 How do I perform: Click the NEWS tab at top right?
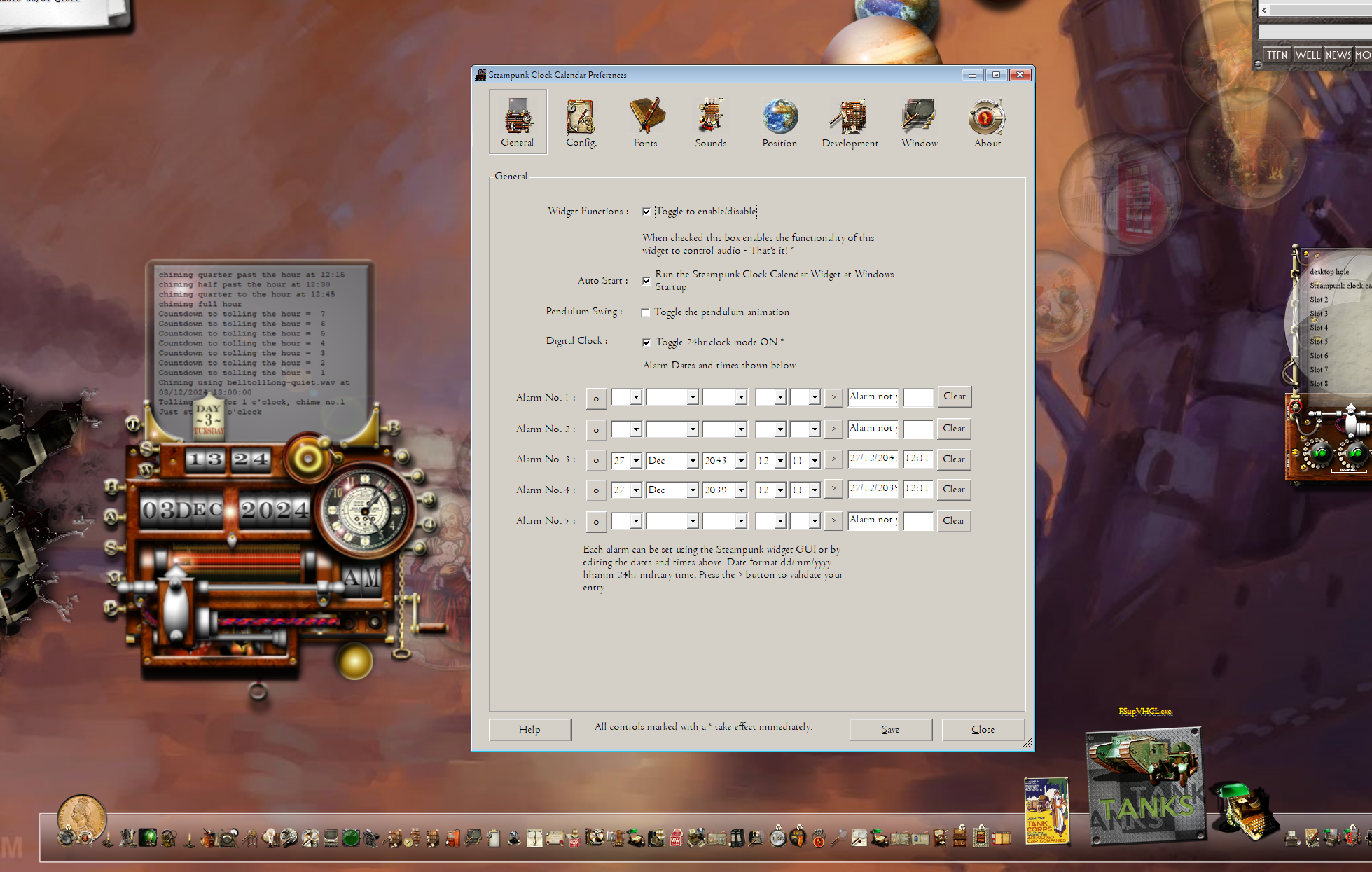[x=1338, y=55]
